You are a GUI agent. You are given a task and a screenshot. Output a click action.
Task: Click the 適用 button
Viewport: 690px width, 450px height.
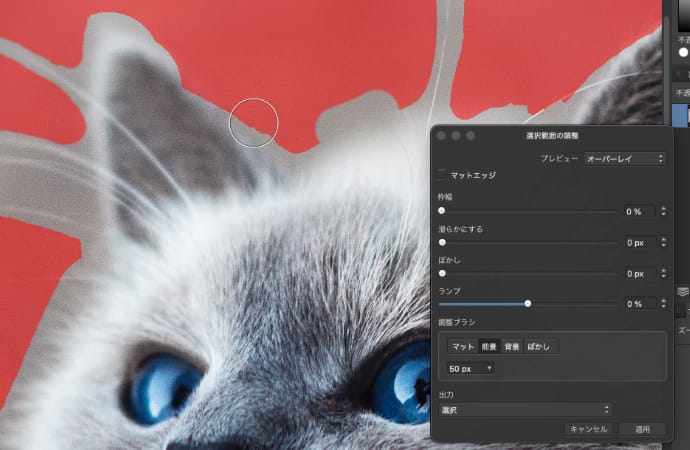coord(642,429)
